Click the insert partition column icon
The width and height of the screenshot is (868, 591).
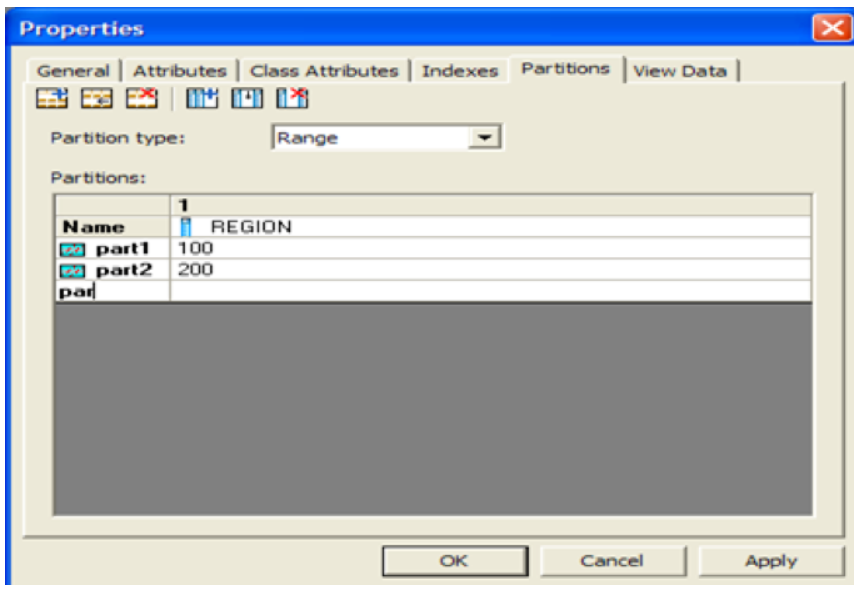(247, 98)
